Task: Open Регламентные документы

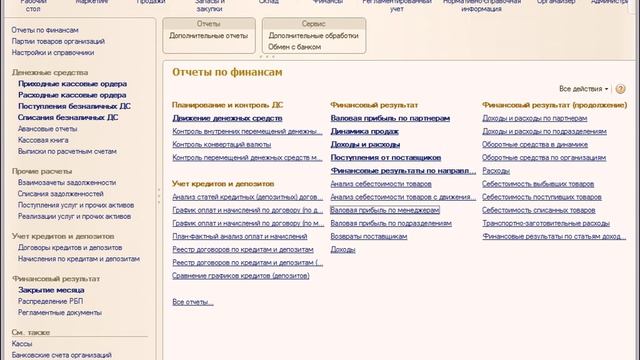Action: click(x=60, y=312)
